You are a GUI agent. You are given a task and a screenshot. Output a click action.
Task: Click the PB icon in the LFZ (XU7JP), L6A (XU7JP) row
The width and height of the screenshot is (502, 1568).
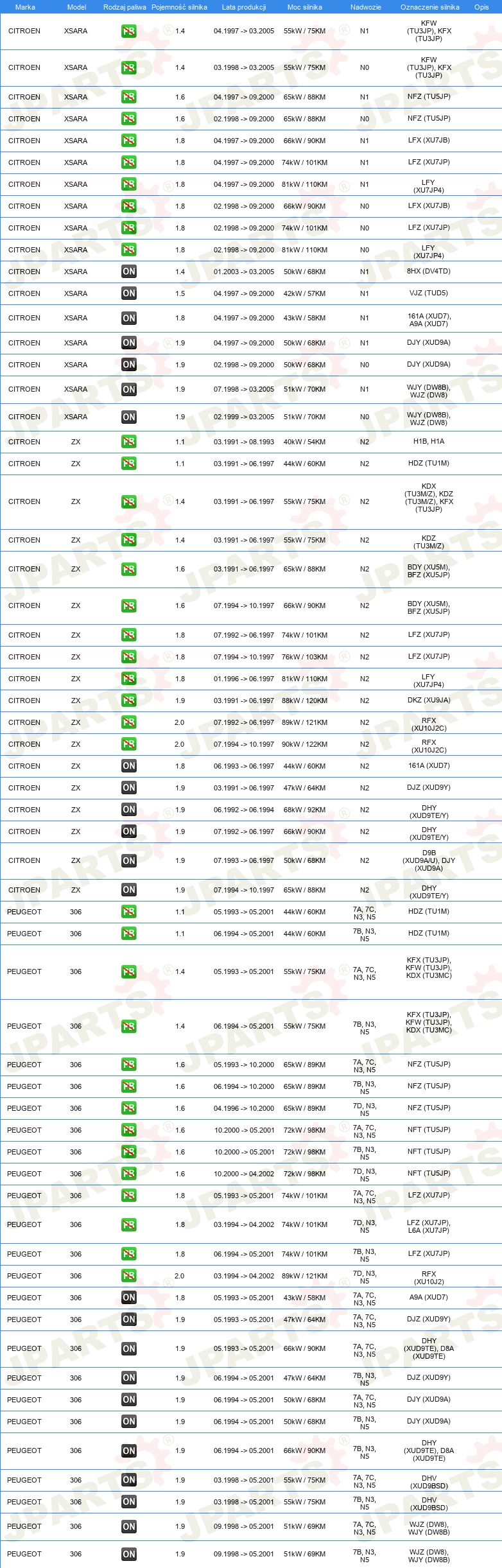129,1224
